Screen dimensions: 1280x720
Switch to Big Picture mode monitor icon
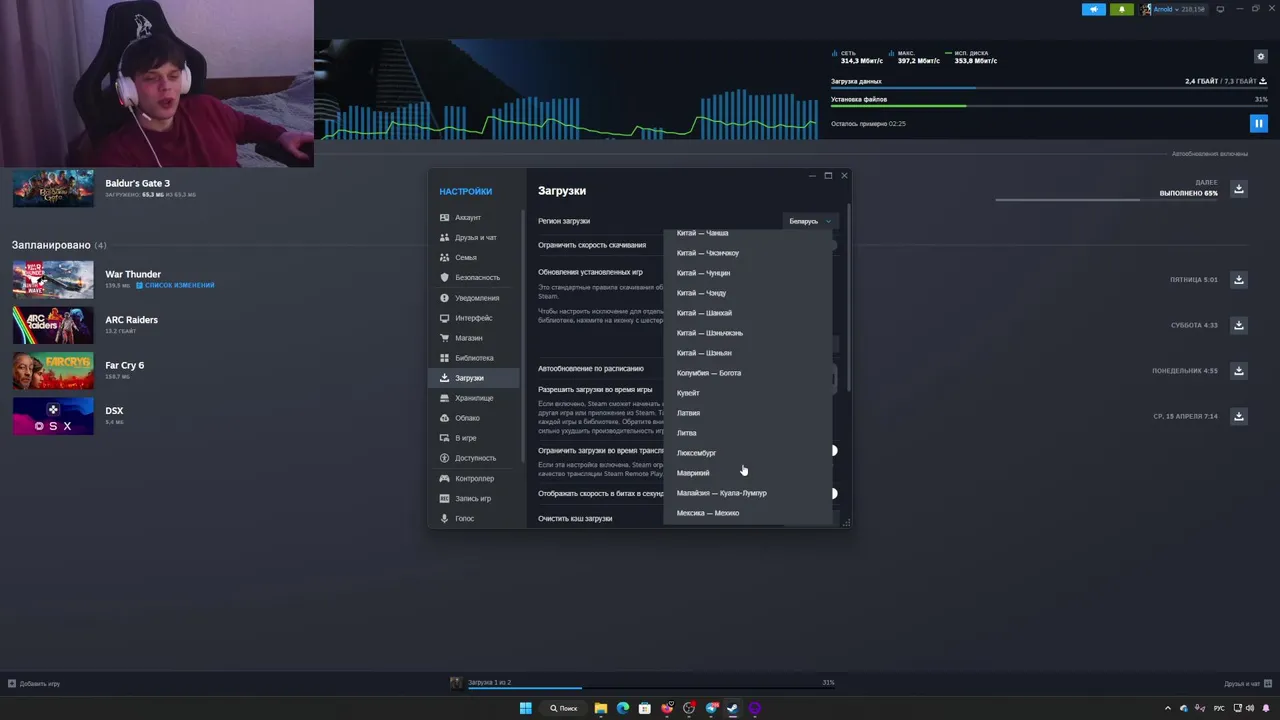[1220, 9]
